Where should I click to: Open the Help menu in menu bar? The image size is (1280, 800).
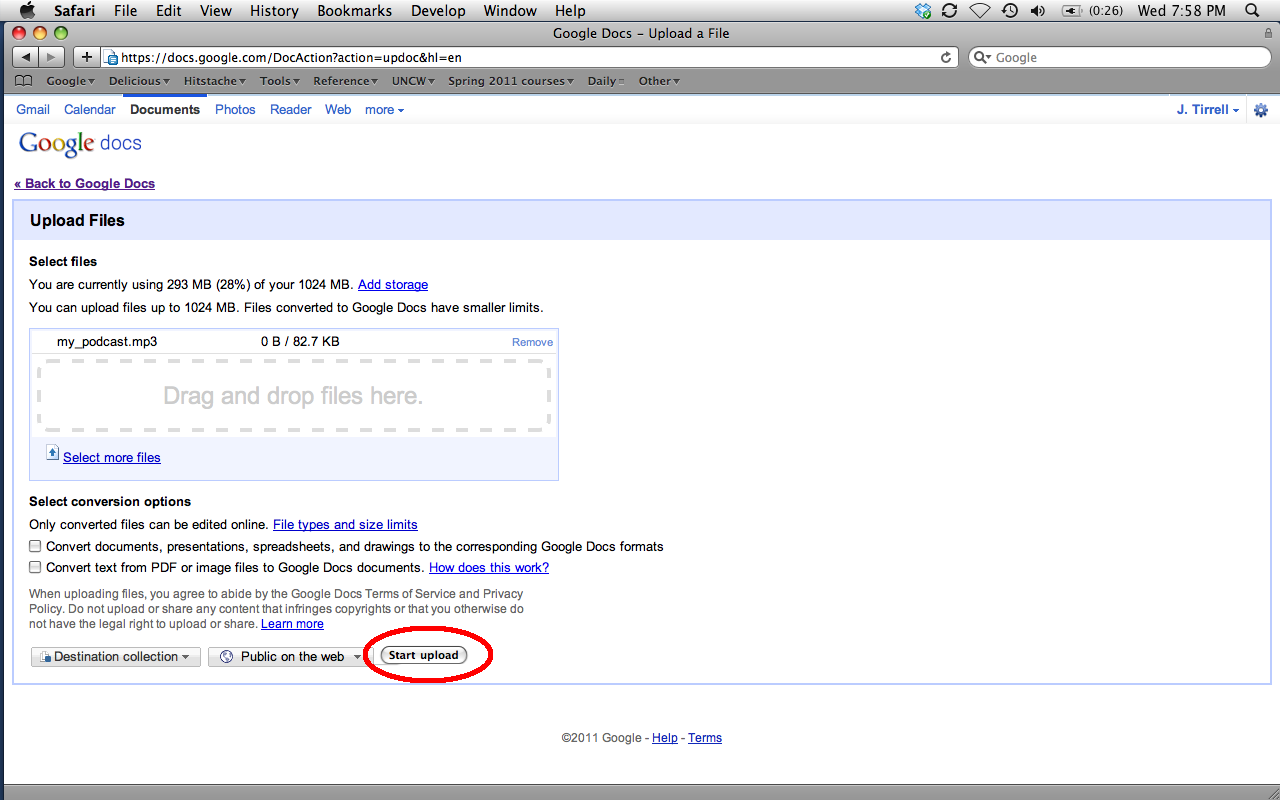(570, 11)
